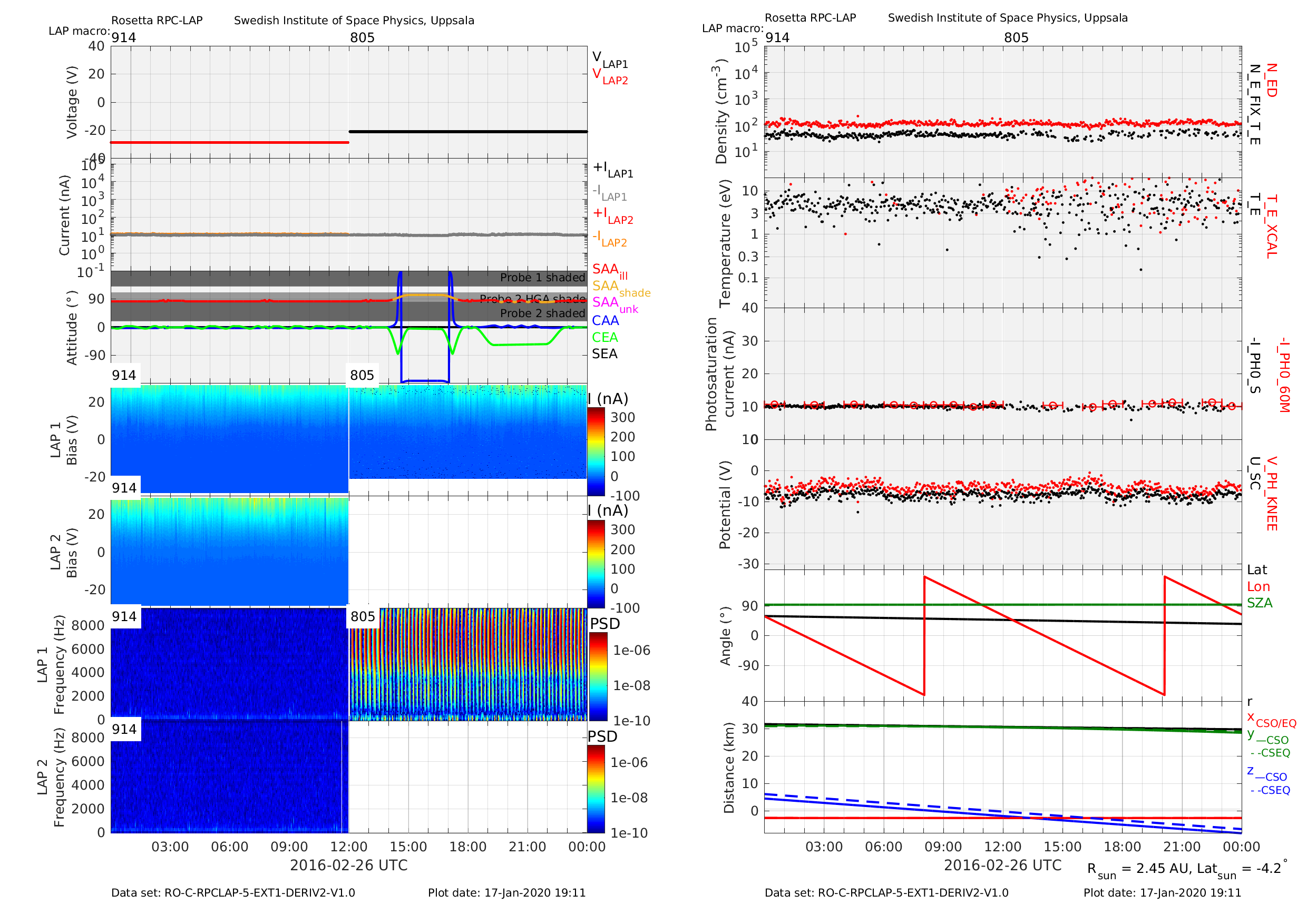Click the 'LAP 2 Bias (V)' axis label

(x=64, y=553)
